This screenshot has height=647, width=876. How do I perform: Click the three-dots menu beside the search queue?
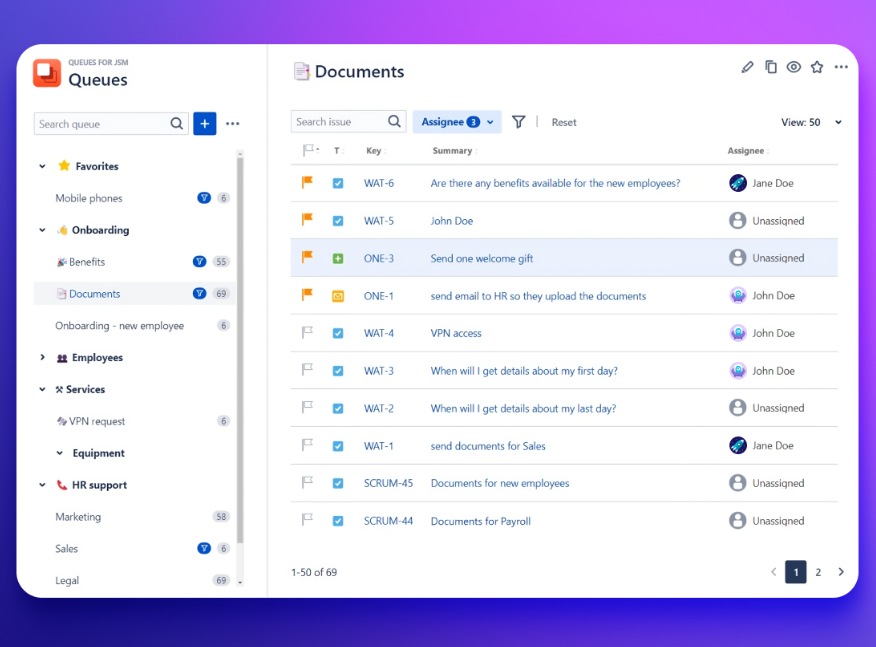232,122
